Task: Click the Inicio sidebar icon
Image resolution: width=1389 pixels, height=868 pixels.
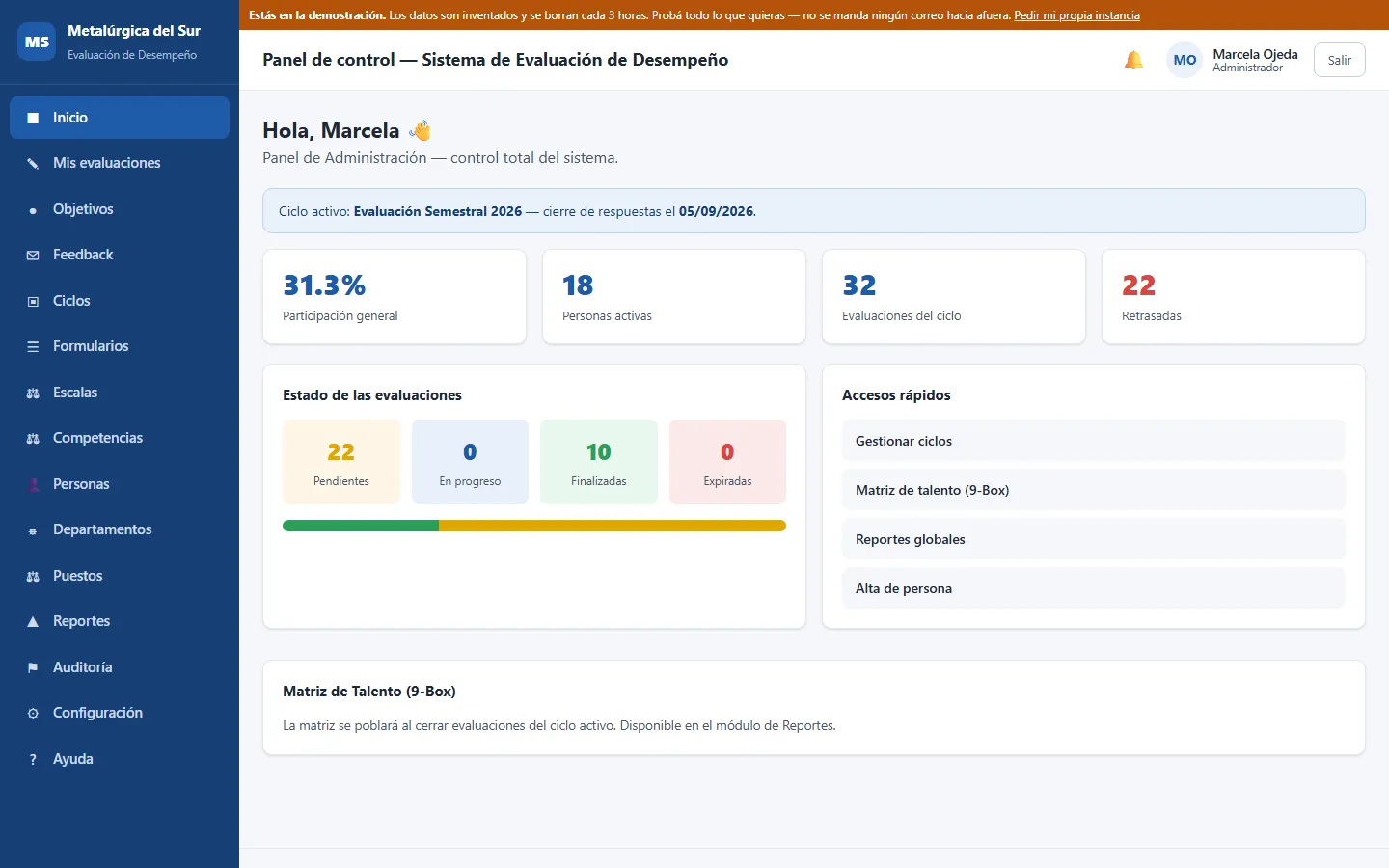Action: click(x=33, y=118)
